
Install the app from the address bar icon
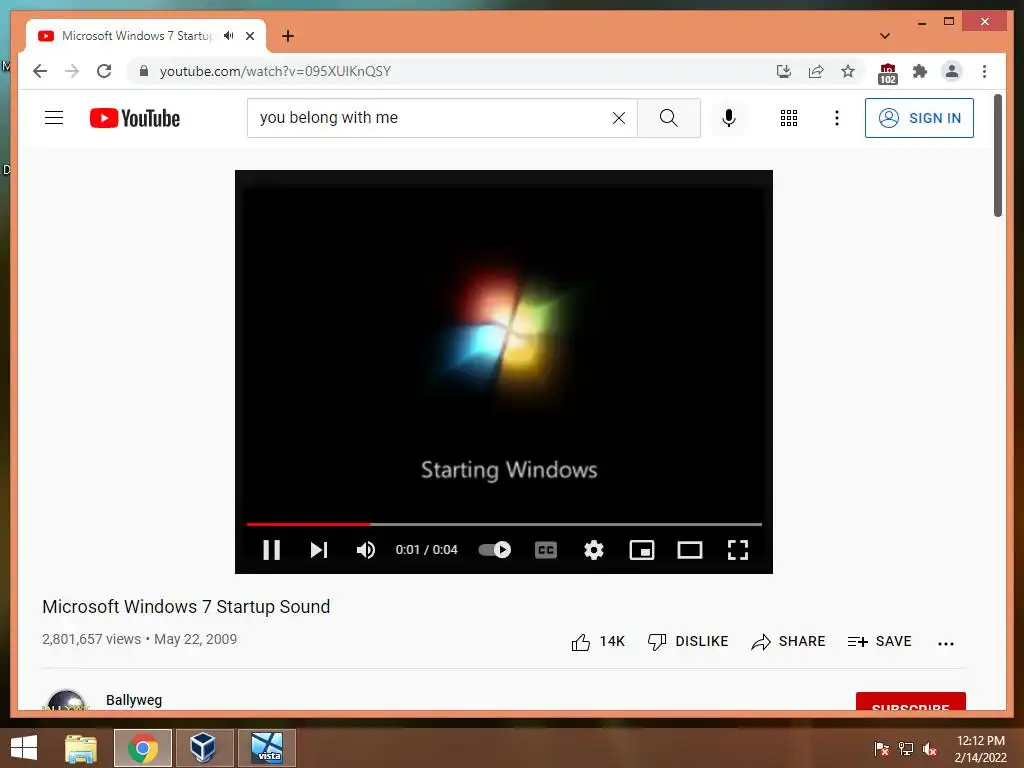784,71
